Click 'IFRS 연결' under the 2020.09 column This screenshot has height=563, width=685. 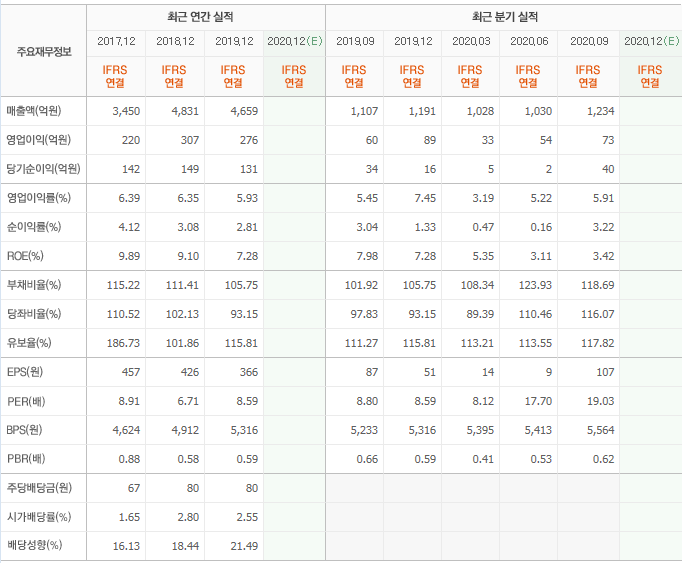pyautogui.click(x=588, y=76)
